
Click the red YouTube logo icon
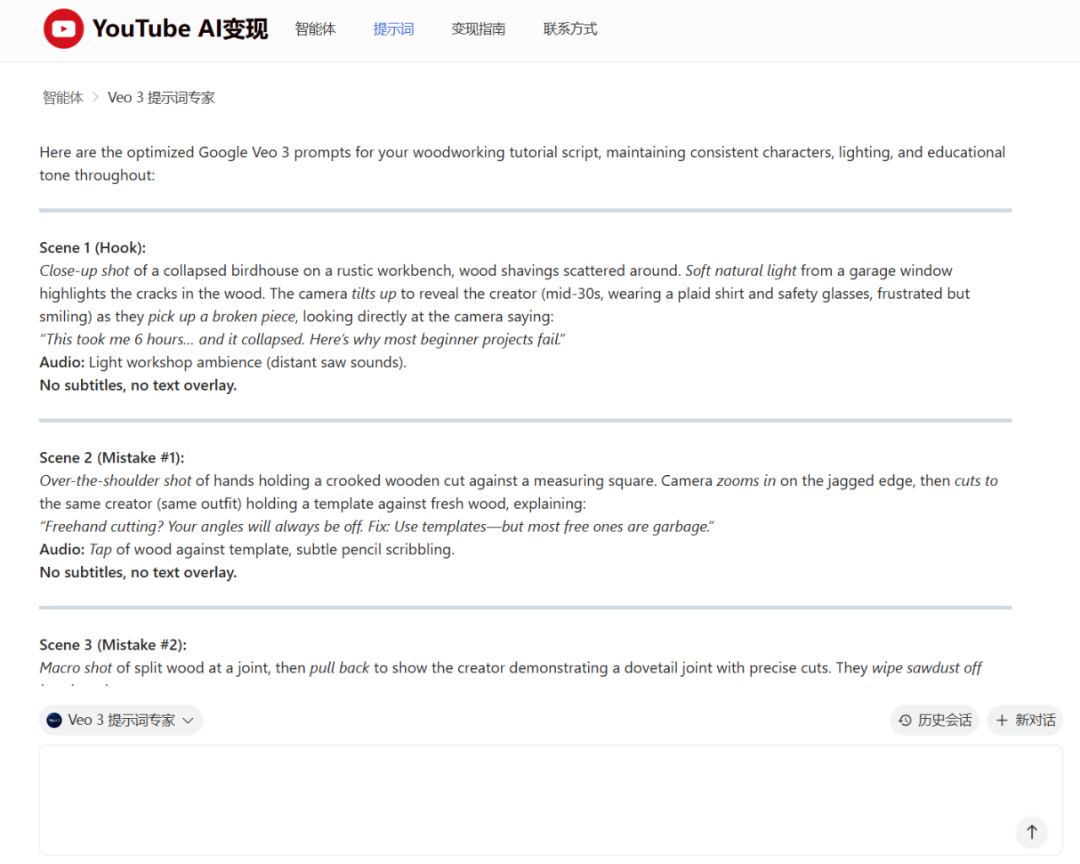63,29
